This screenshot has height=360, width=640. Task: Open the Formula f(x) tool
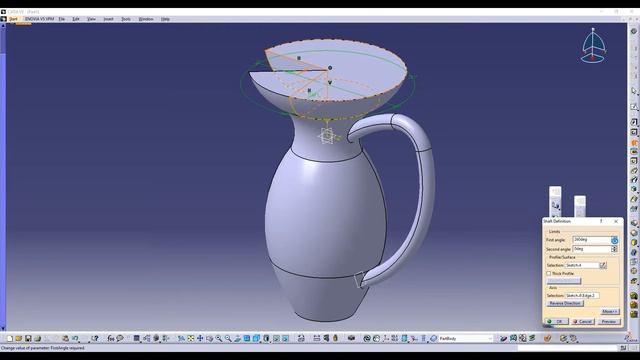(111, 338)
